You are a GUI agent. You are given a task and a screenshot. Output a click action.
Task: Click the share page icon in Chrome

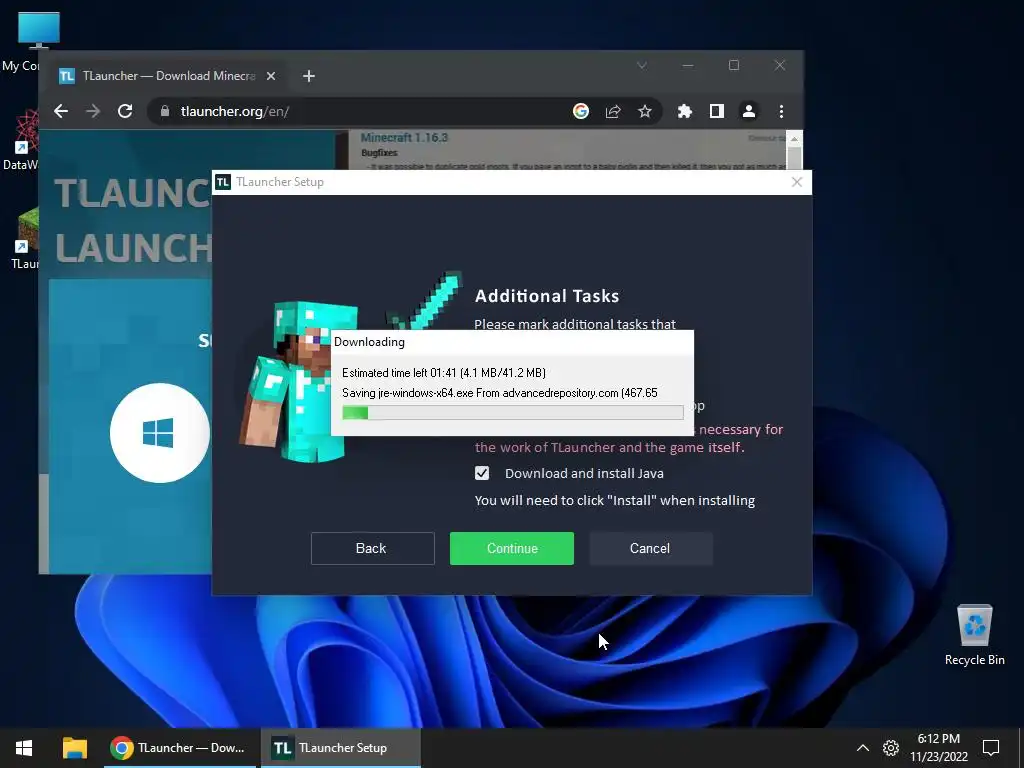pyautogui.click(x=613, y=111)
